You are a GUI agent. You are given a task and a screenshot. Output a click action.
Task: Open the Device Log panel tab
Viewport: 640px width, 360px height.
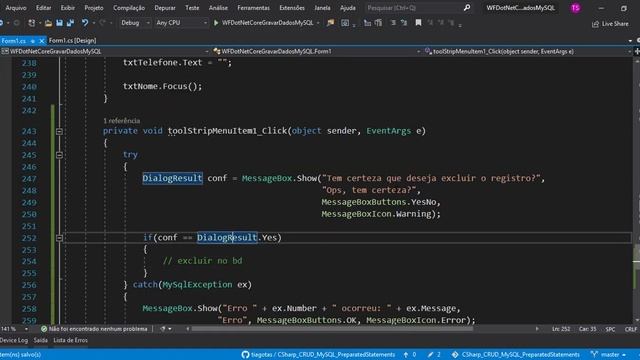click(14, 340)
